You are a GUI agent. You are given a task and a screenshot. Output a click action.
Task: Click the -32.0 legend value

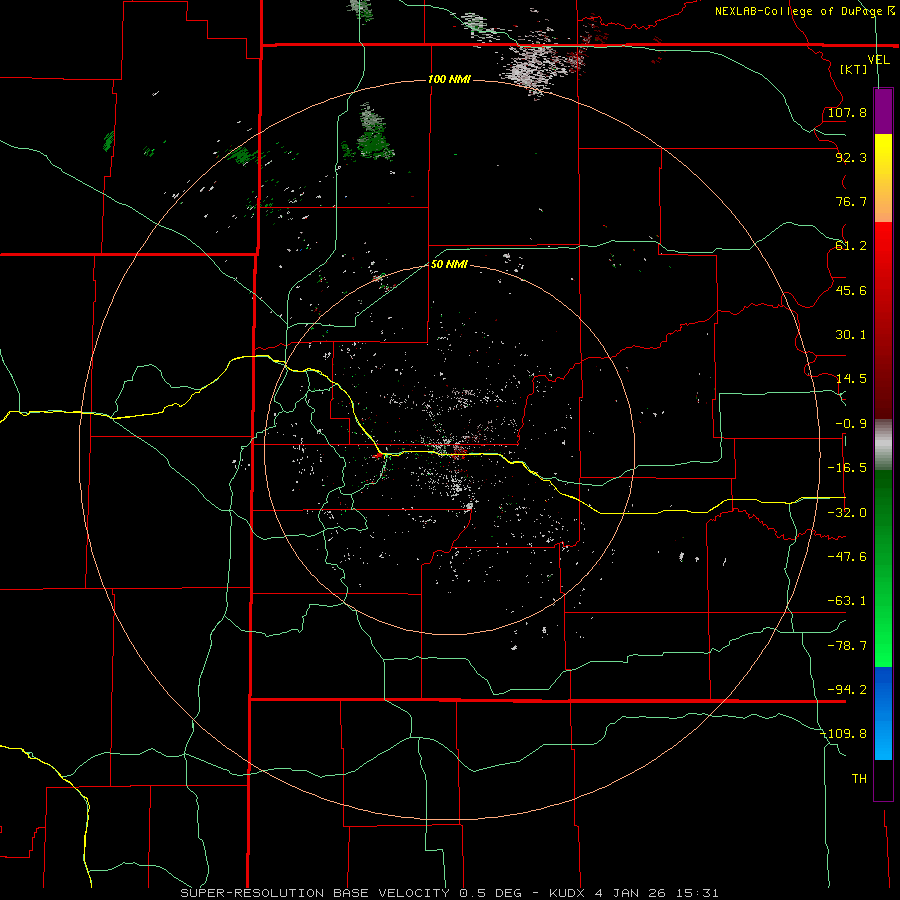point(847,513)
